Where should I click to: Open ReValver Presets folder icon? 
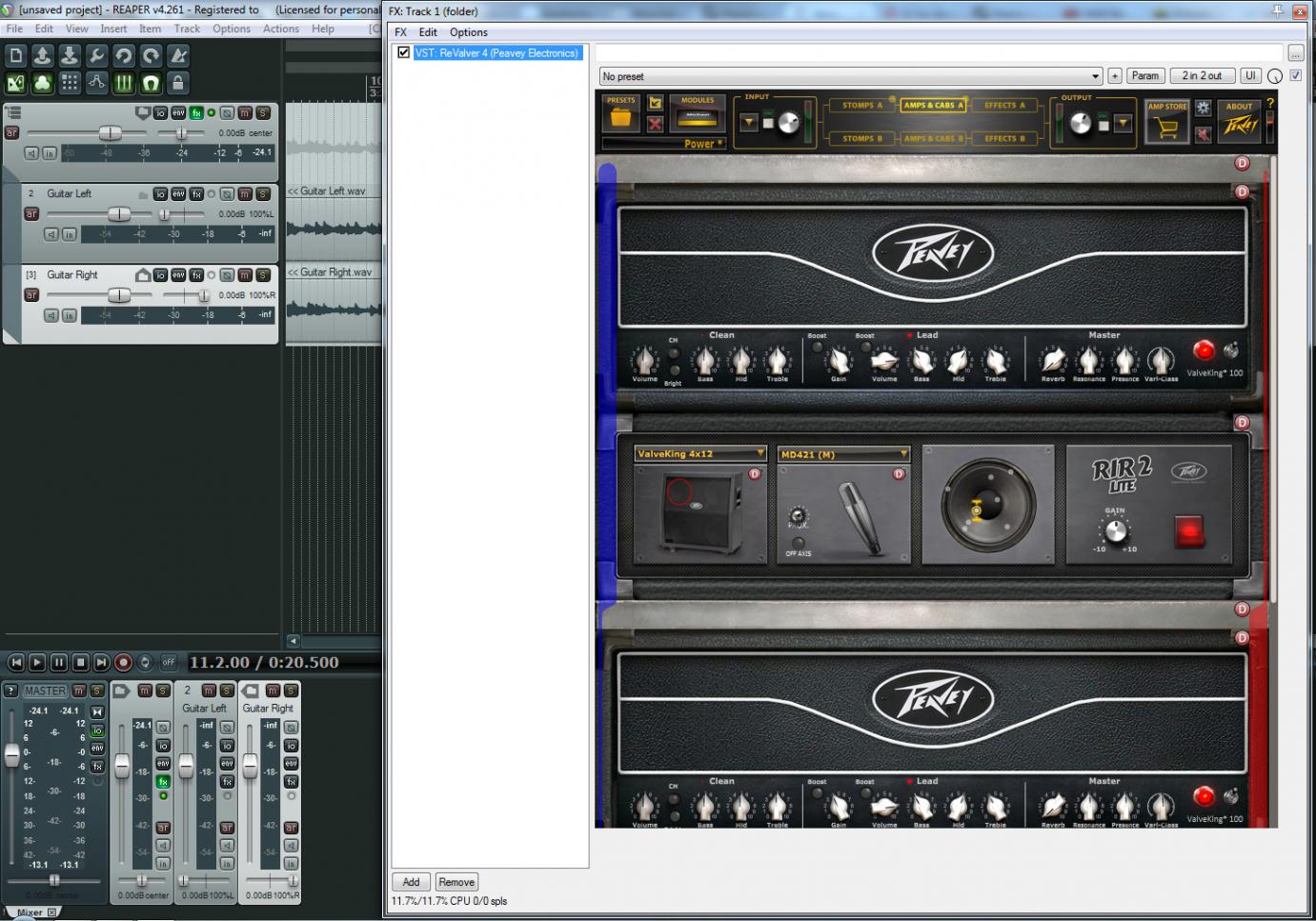pos(621,115)
